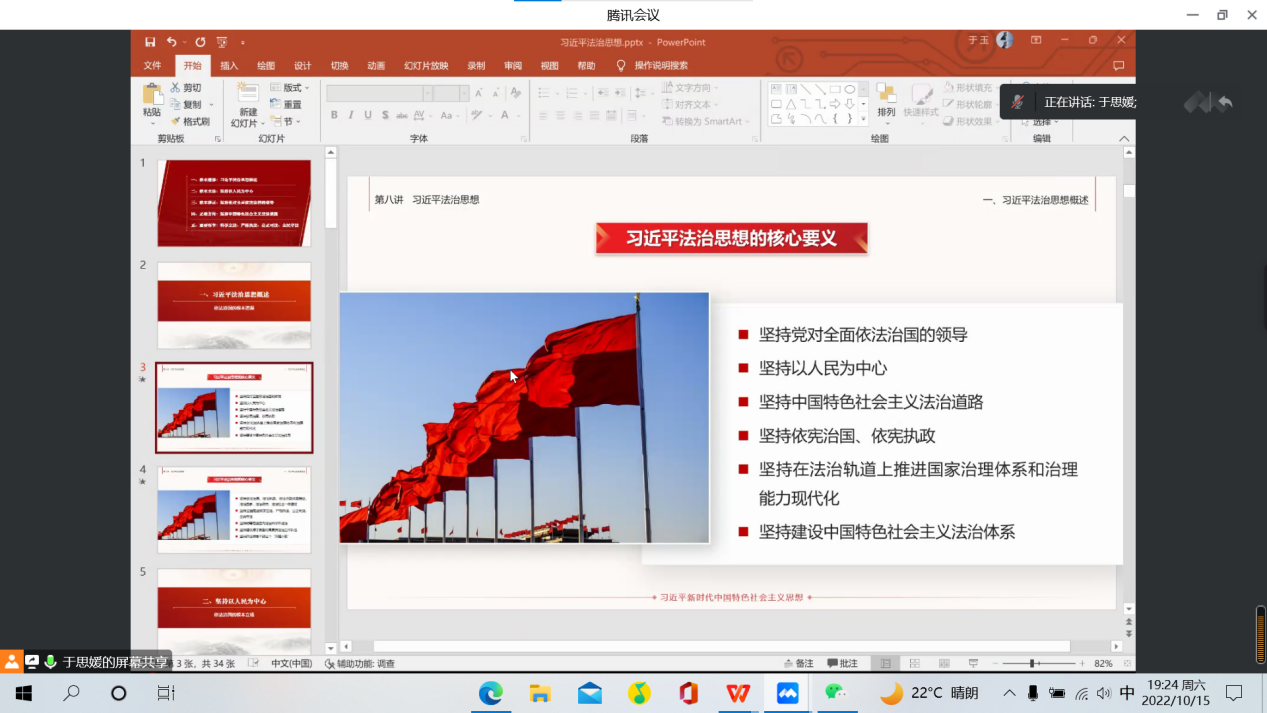The width and height of the screenshot is (1267, 713).
Task: Switch to Slide Sorter view icon
Action: pos(914,663)
